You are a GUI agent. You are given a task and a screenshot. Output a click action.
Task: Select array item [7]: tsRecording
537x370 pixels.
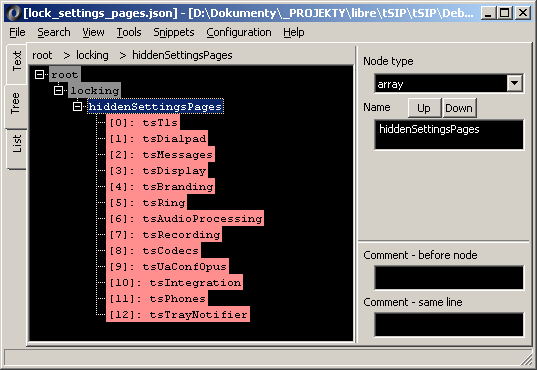(x=164, y=234)
